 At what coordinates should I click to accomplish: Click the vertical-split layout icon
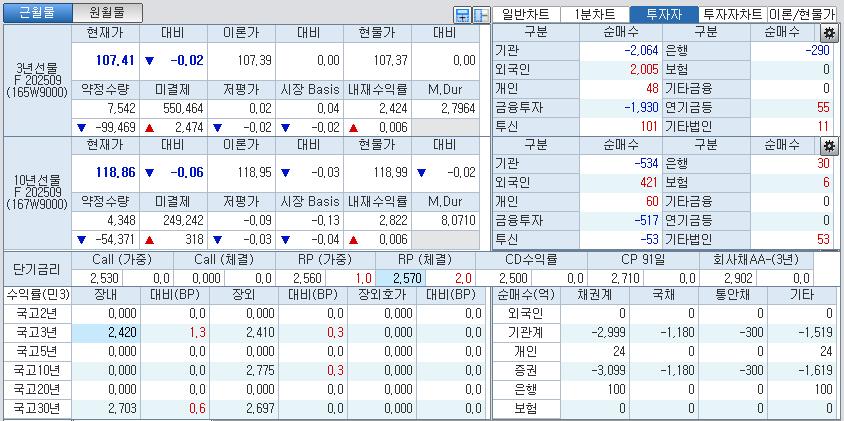click(x=481, y=15)
